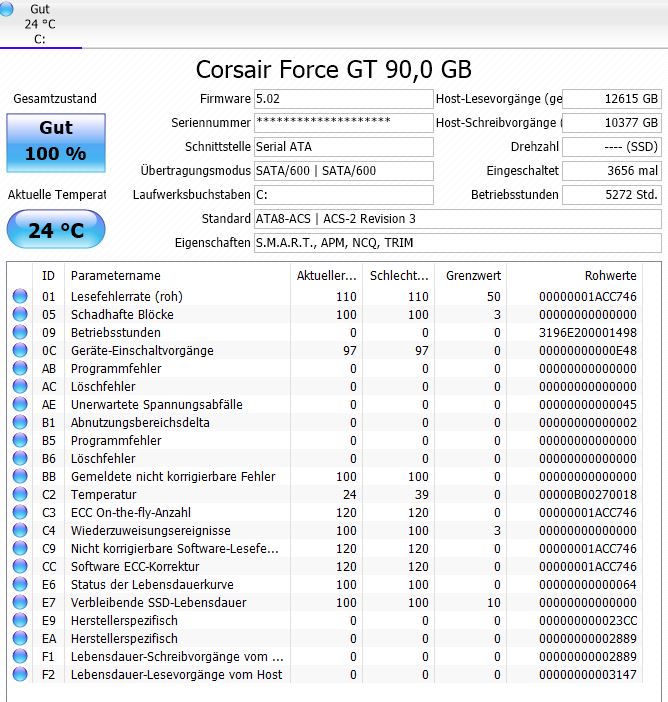Click the Aktuelle Temperat label
The width and height of the screenshot is (668, 702).
[x=57, y=195]
